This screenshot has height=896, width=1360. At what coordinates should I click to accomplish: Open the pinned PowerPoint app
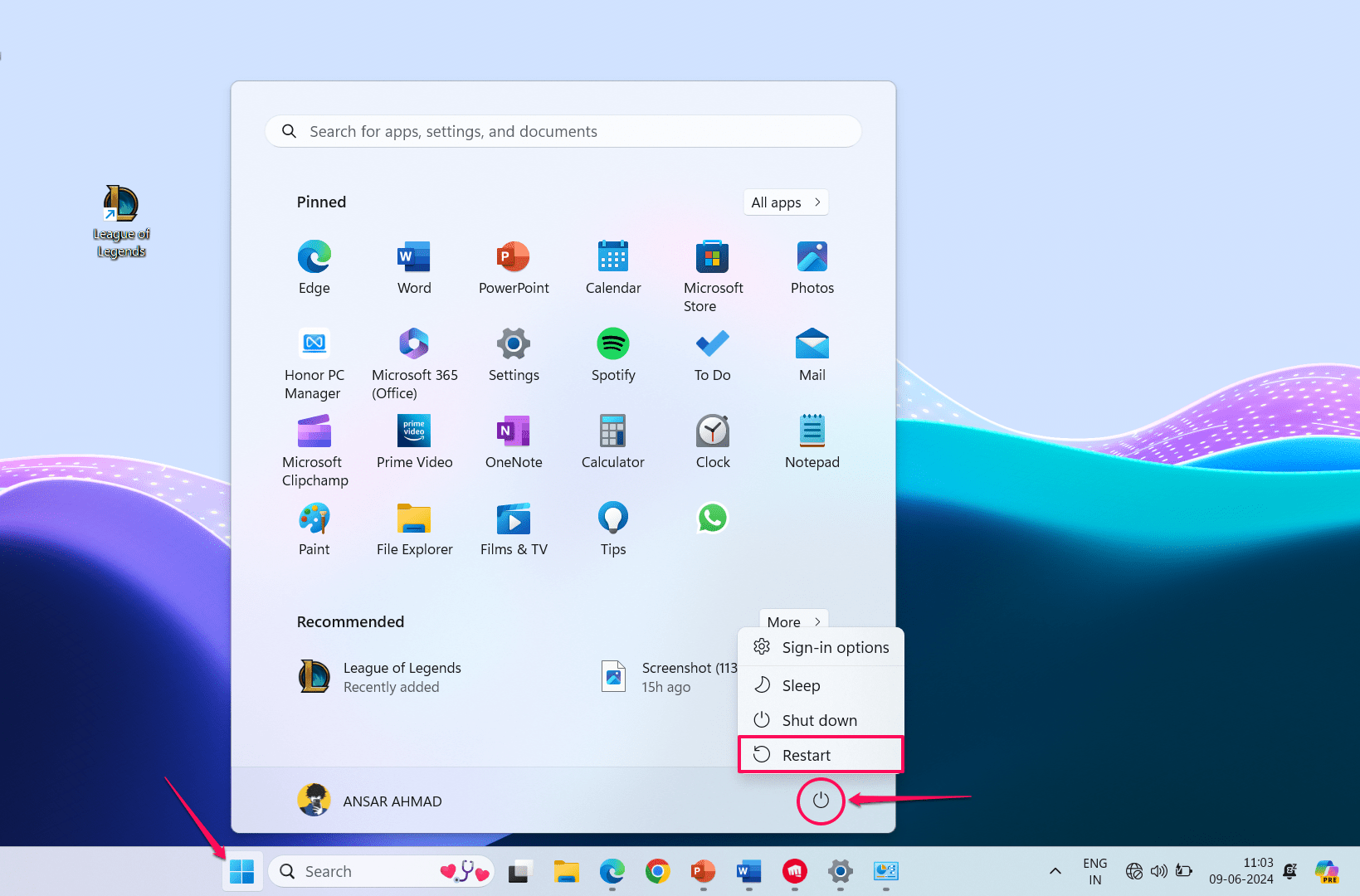coord(514,267)
